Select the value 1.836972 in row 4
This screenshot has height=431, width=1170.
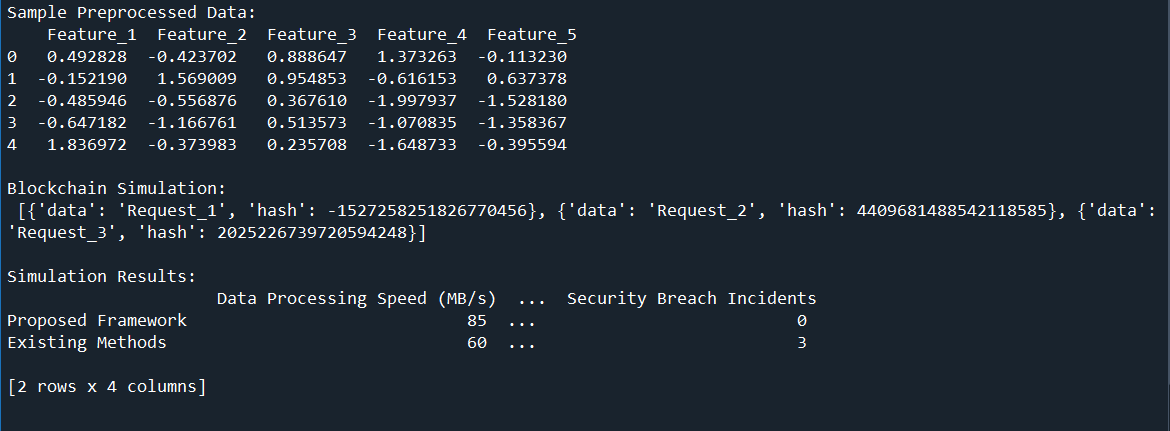tap(87, 145)
